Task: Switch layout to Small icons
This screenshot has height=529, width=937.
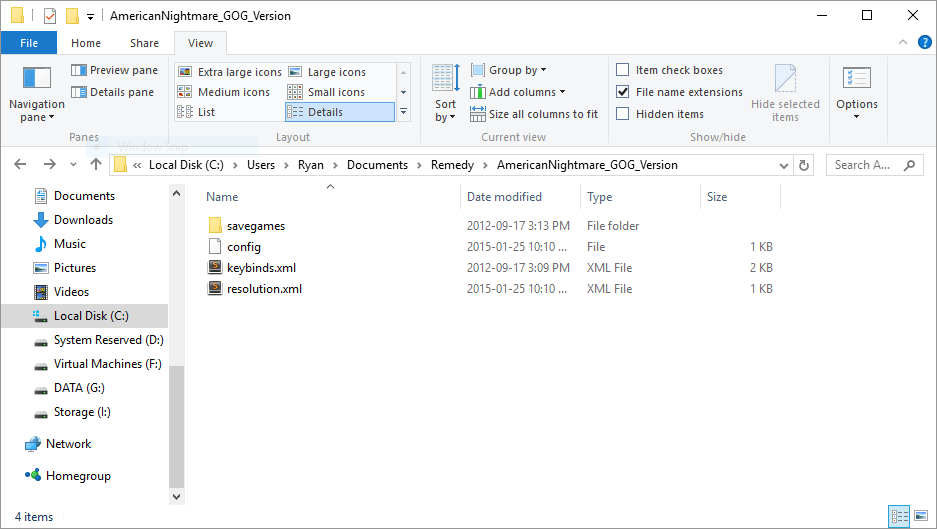Action: pyautogui.click(x=326, y=92)
